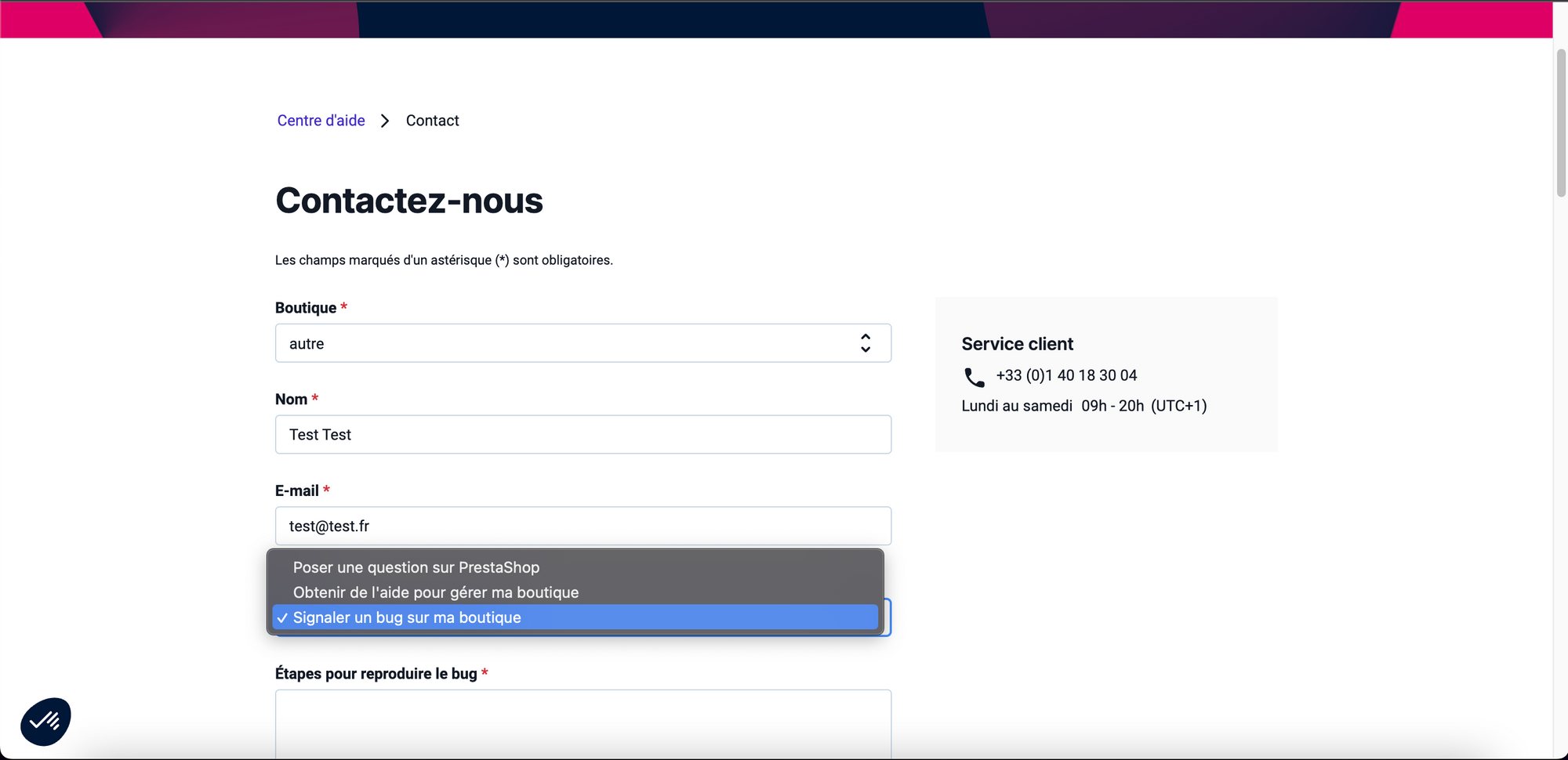This screenshot has width=1568, height=760.
Task: Choose Signaler un bug sur ma boutique
Action: [x=575, y=617]
